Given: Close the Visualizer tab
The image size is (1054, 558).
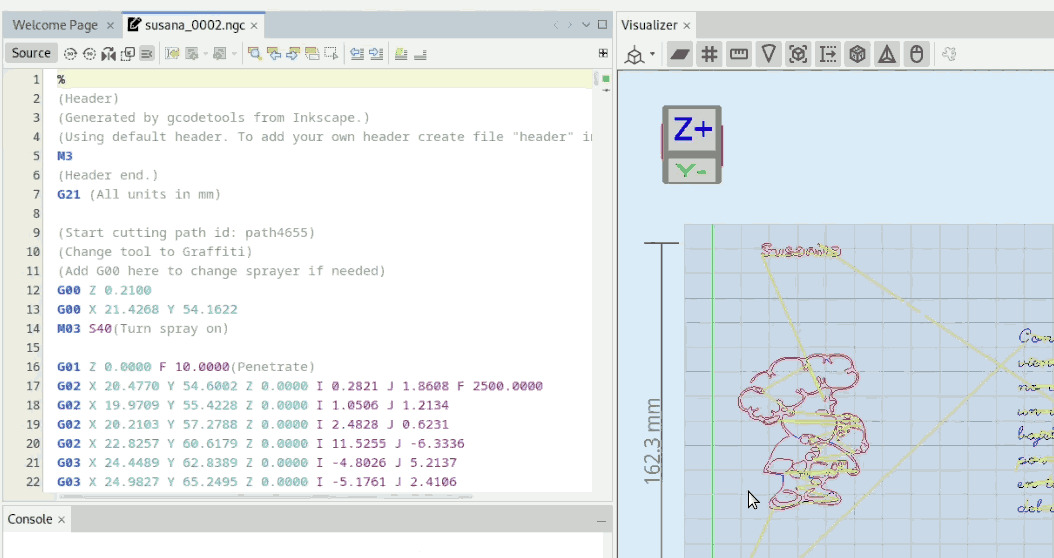Looking at the screenshot, I should coord(687,26).
